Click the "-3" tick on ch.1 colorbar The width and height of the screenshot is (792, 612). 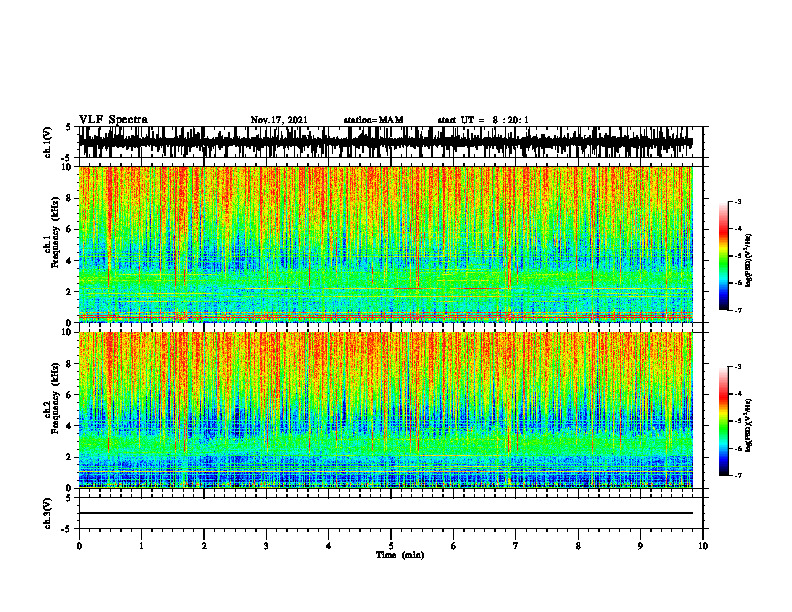[739, 201]
